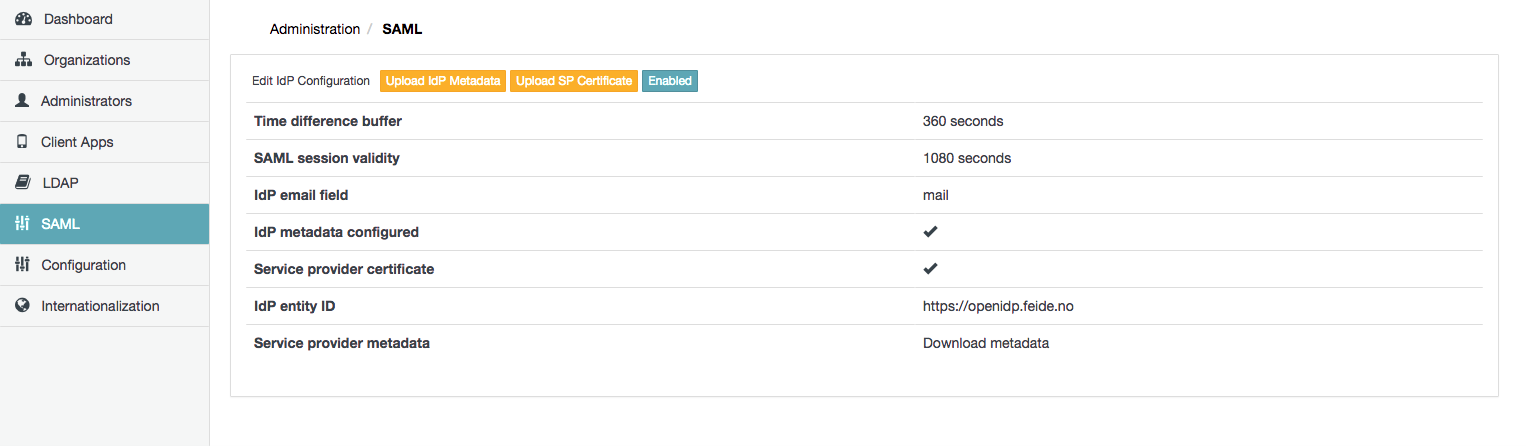This screenshot has width=1534, height=446.
Task: Click the IdP metadata configured checkmark
Action: (930, 232)
